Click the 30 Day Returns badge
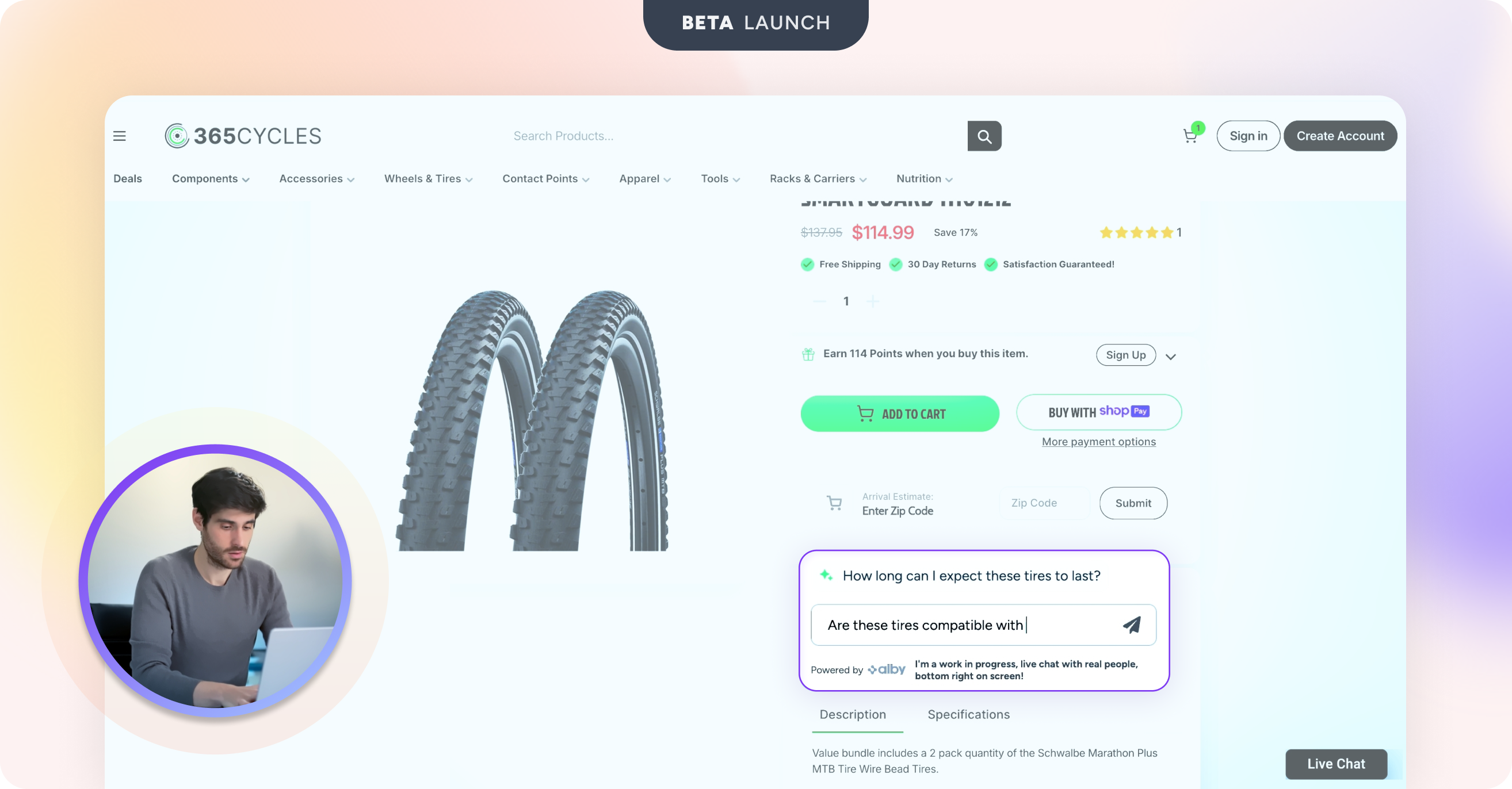Screen dimensions: 1512x789 [x=933, y=264]
